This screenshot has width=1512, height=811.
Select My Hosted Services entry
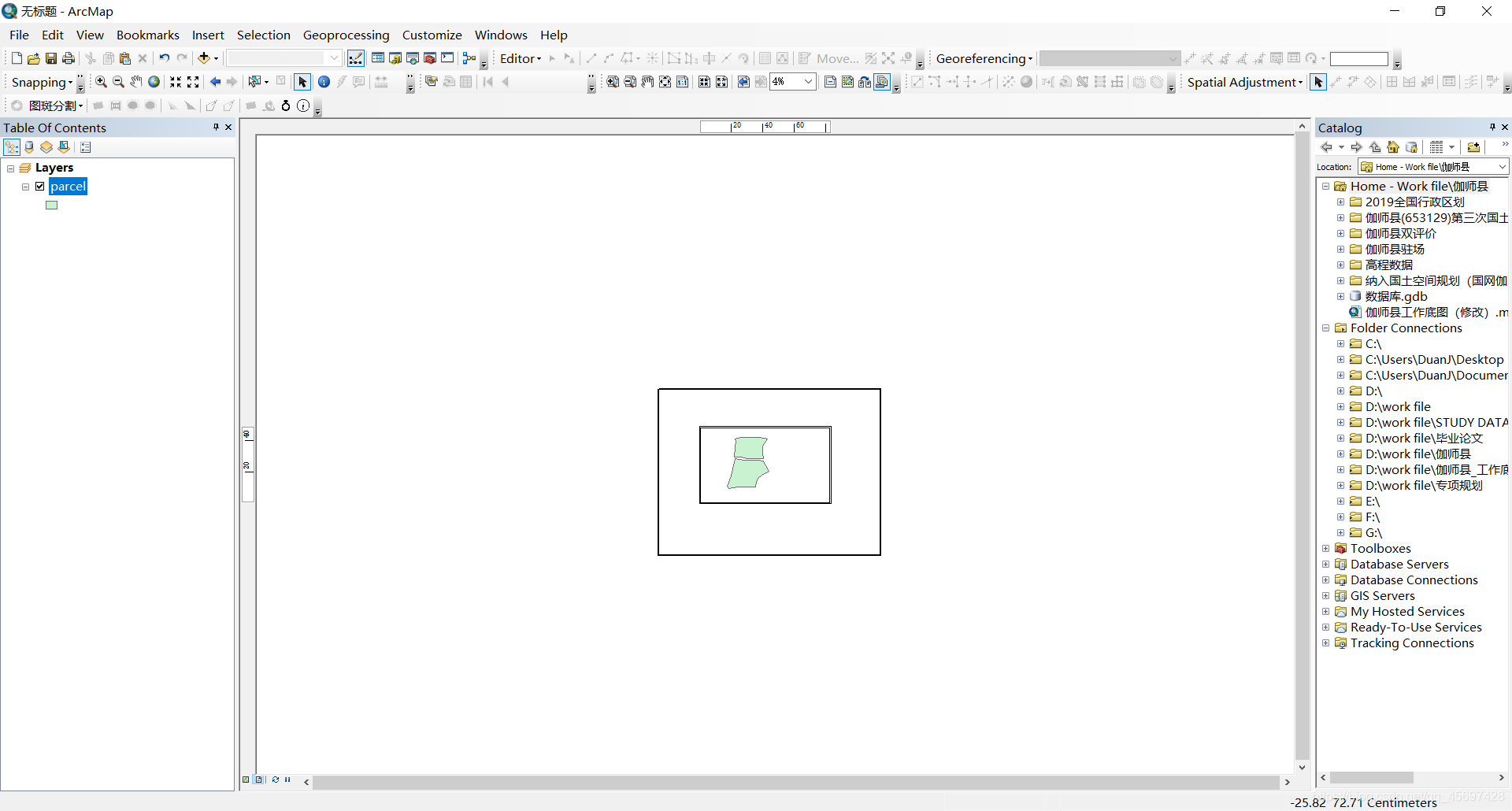pos(1407,612)
